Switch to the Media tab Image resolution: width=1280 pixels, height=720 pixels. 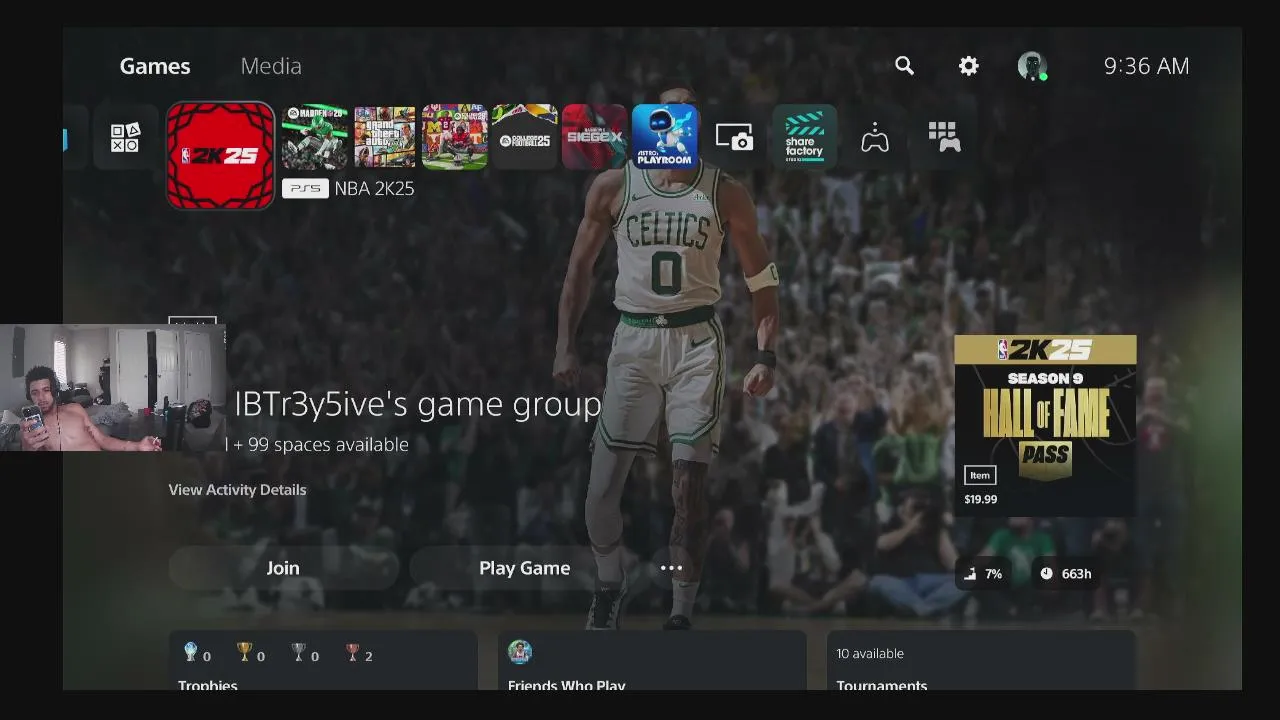pyautogui.click(x=271, y=66)
